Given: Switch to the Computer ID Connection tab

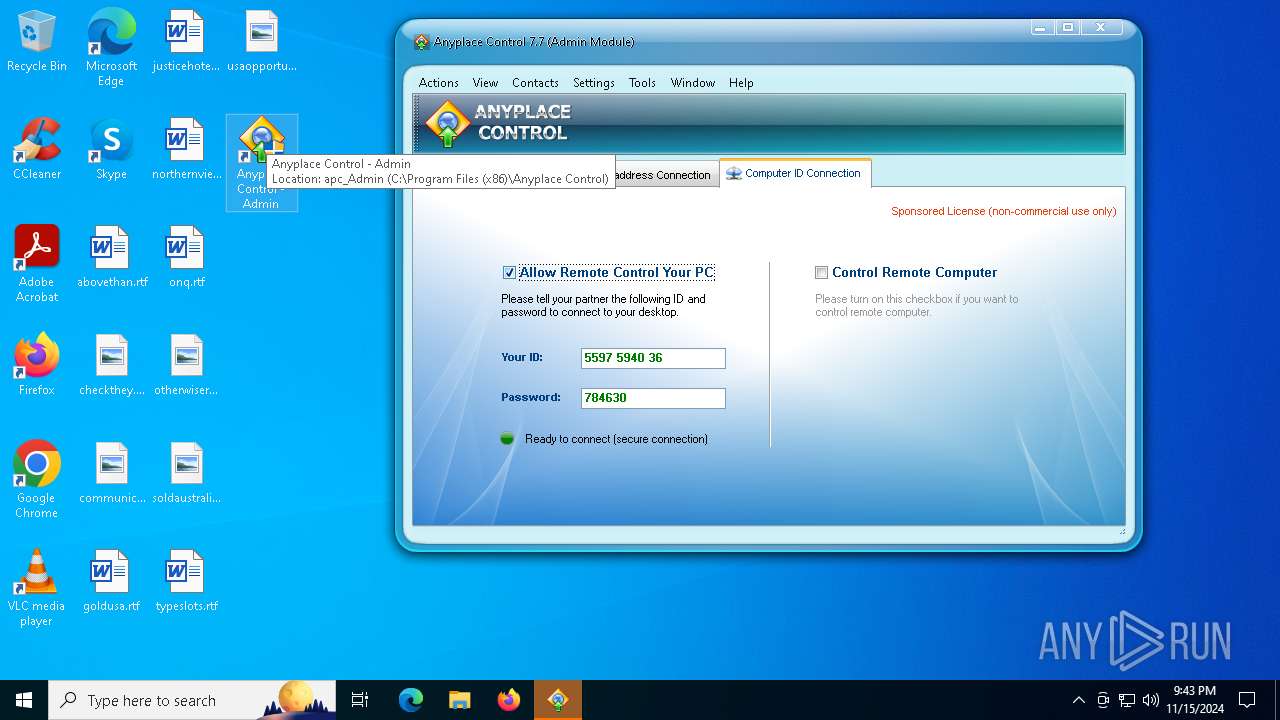Looking at the screenshot, I should (x=794, y=174).
